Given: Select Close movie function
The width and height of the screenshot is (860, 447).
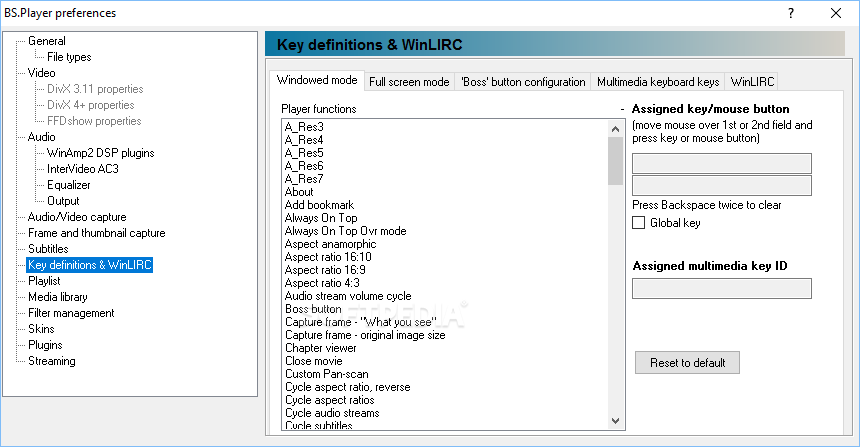Looking at the screenshot, I should tap(314, 361).
